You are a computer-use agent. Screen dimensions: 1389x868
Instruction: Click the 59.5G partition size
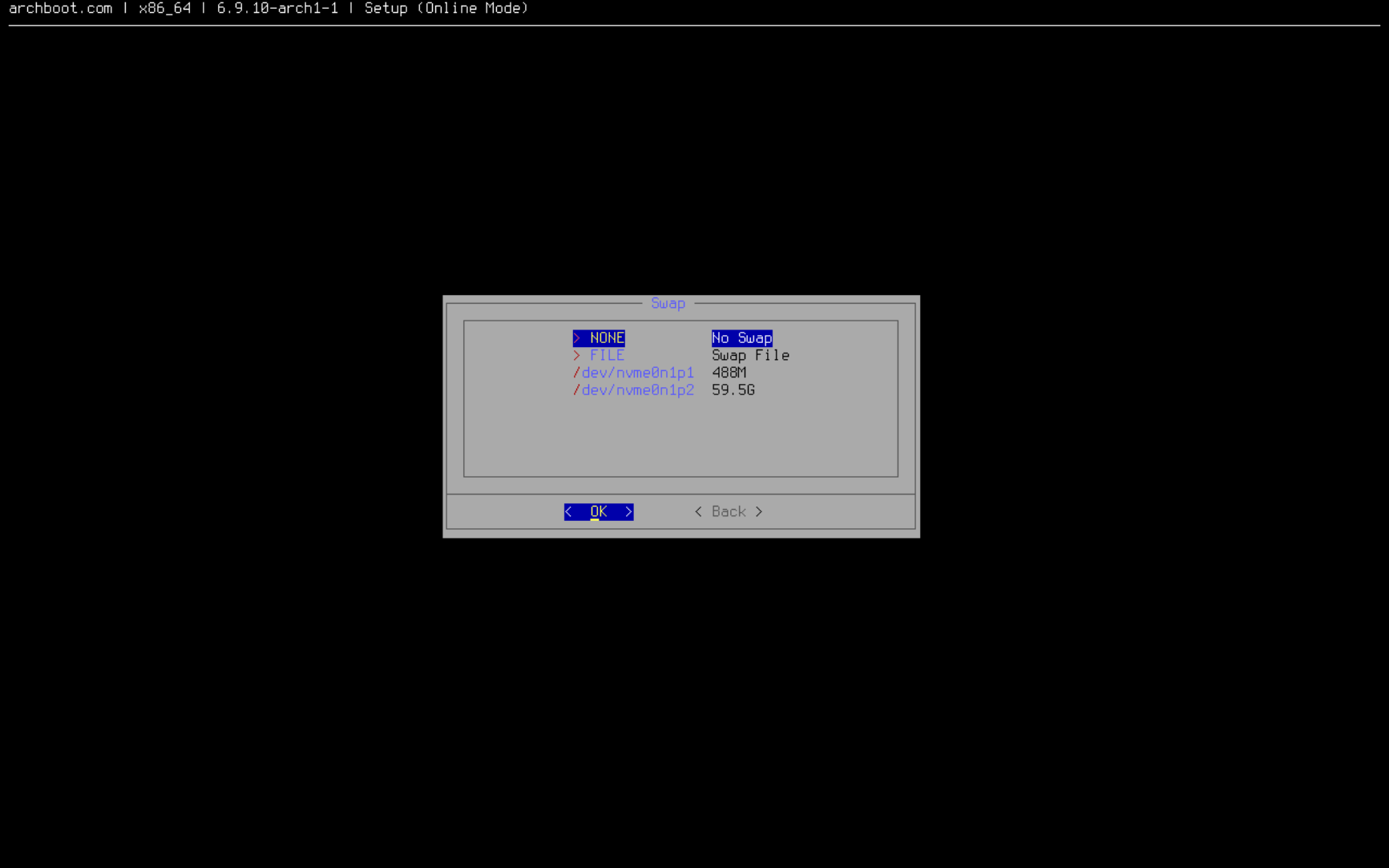pos(733,390)
